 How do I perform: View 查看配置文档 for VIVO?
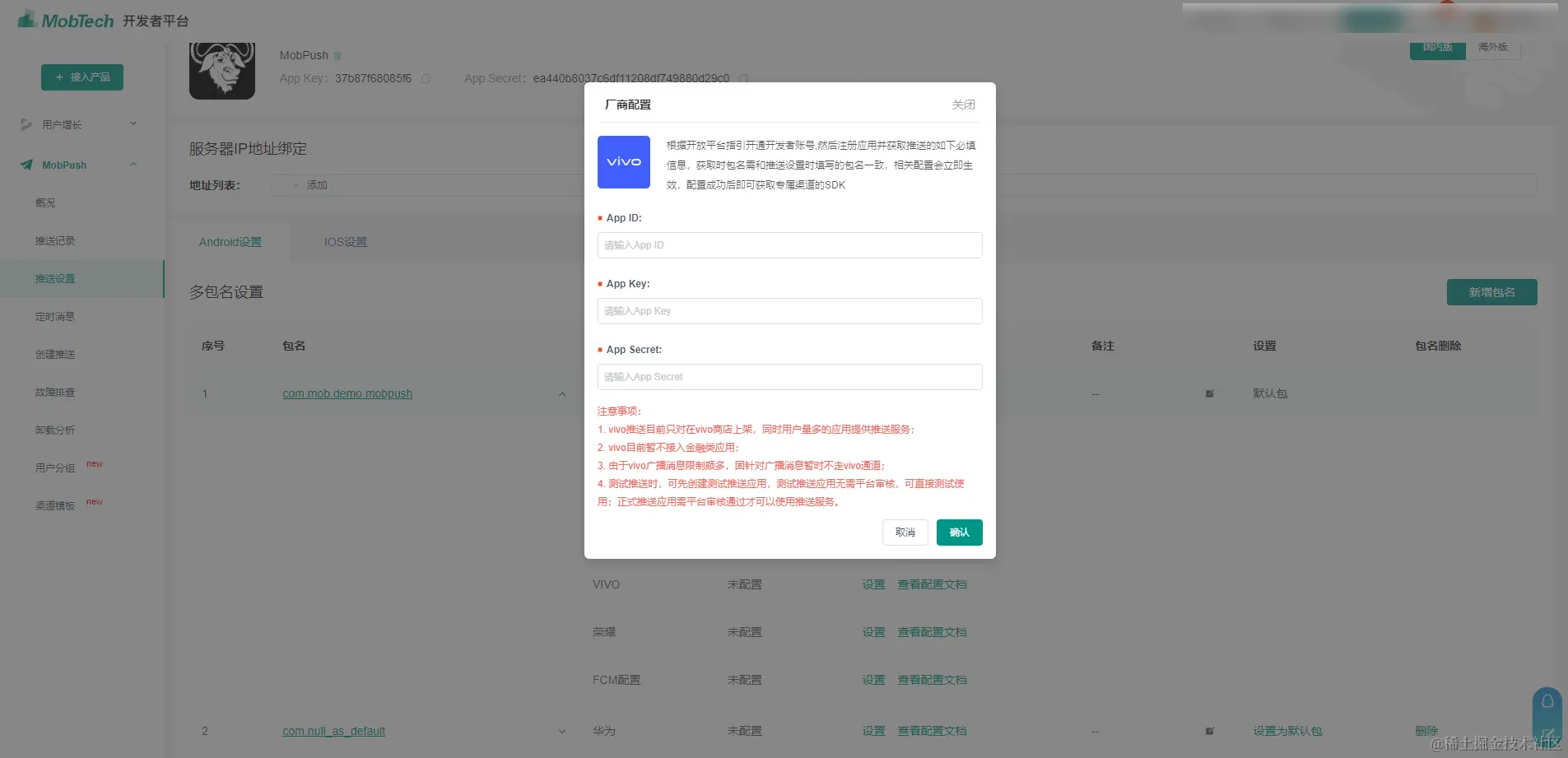(932, 584)
